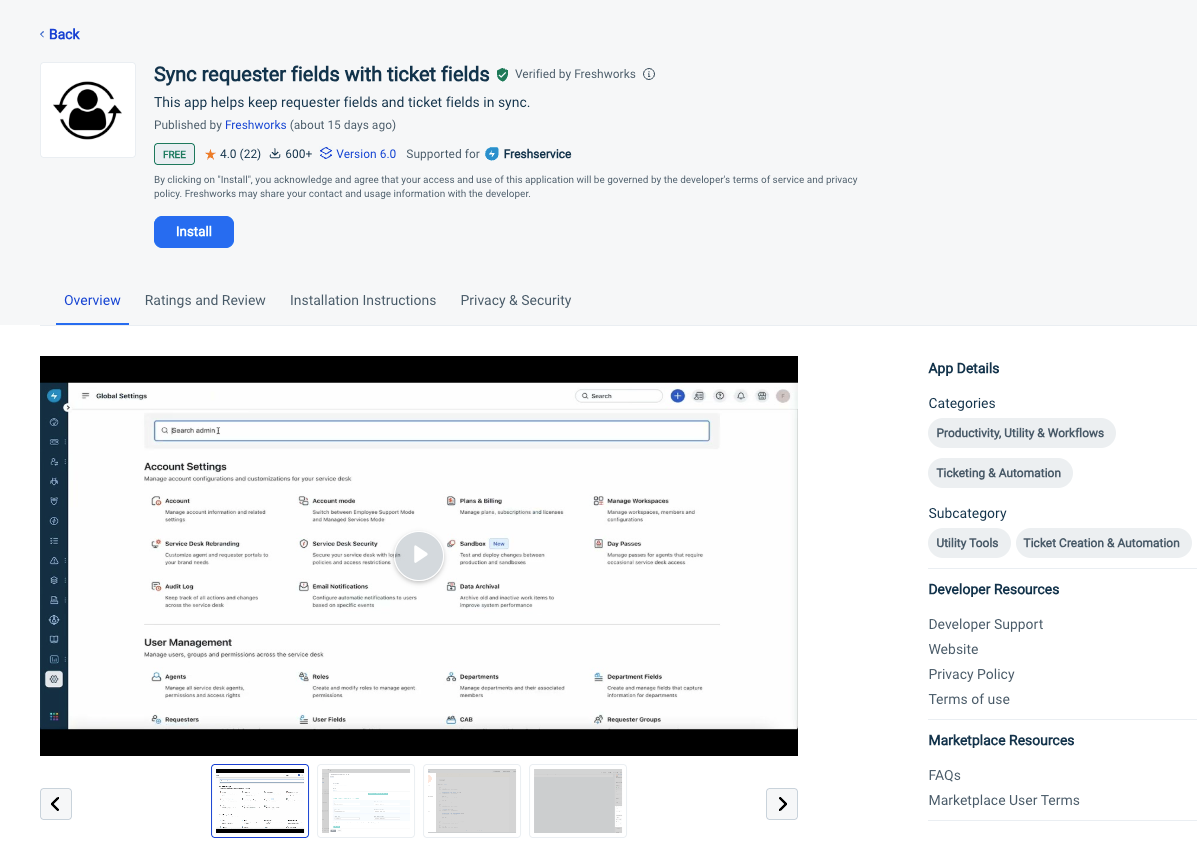The width and height of the screenshot is (1197, 852).
Task: Open the Terms of use link
Action: click(969, 699)
